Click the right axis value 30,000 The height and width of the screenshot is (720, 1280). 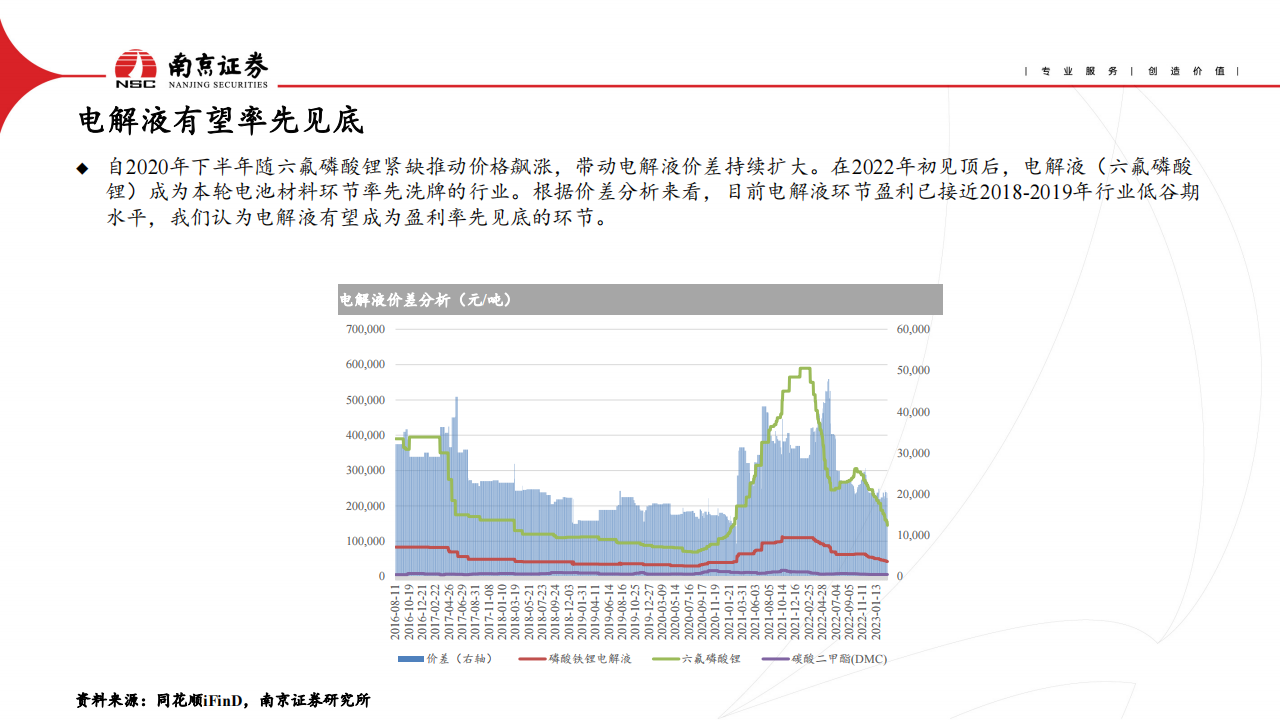[914, 453]
